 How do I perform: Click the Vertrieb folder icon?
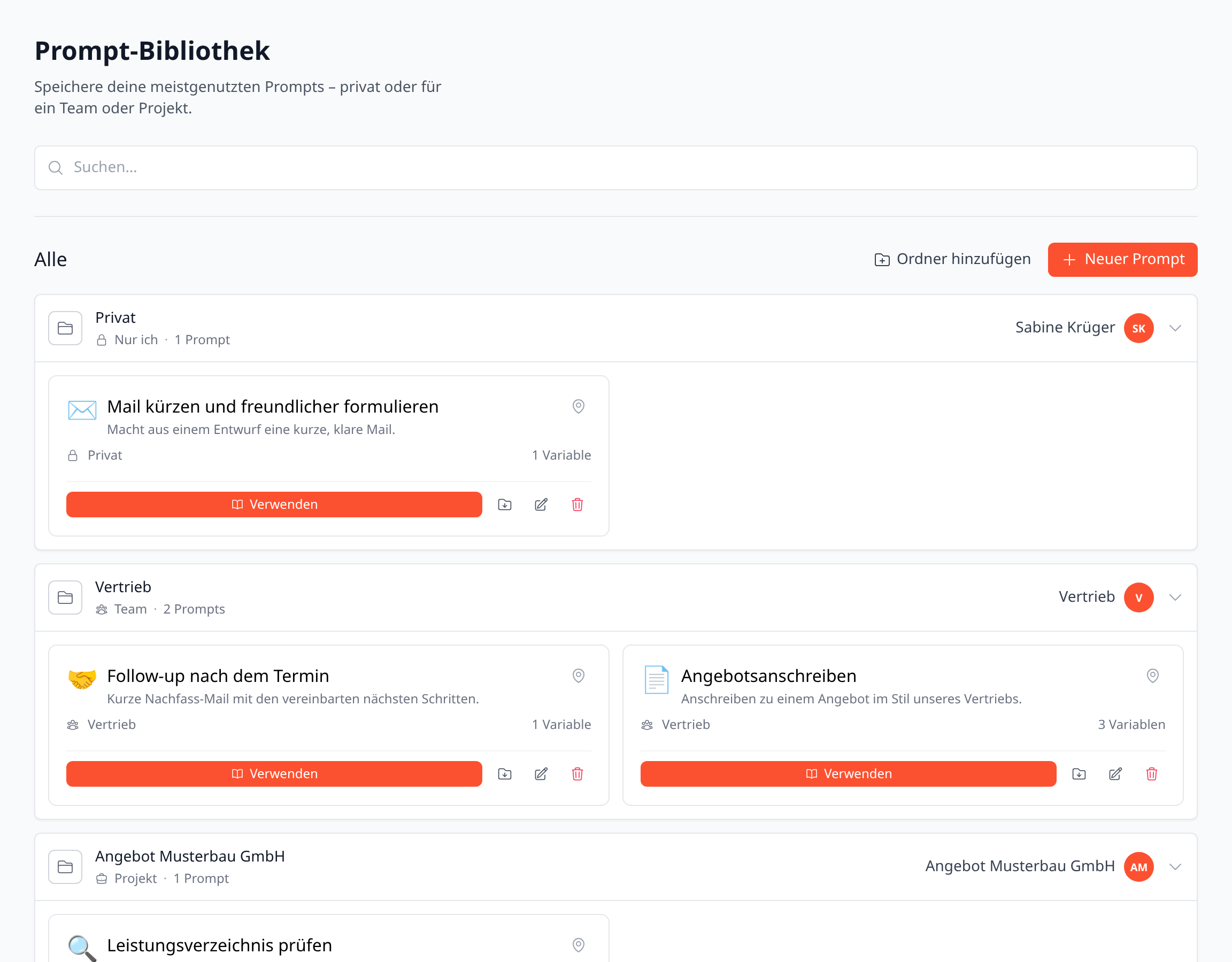click(65, 597)
